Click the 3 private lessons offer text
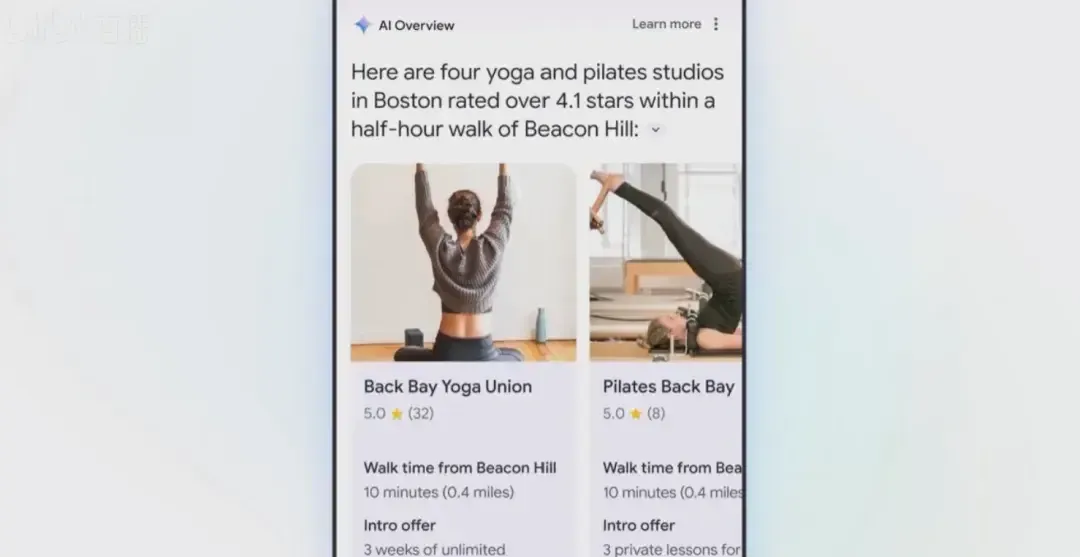The height and width of the screenshot is (557, 1080). (672, 549)
